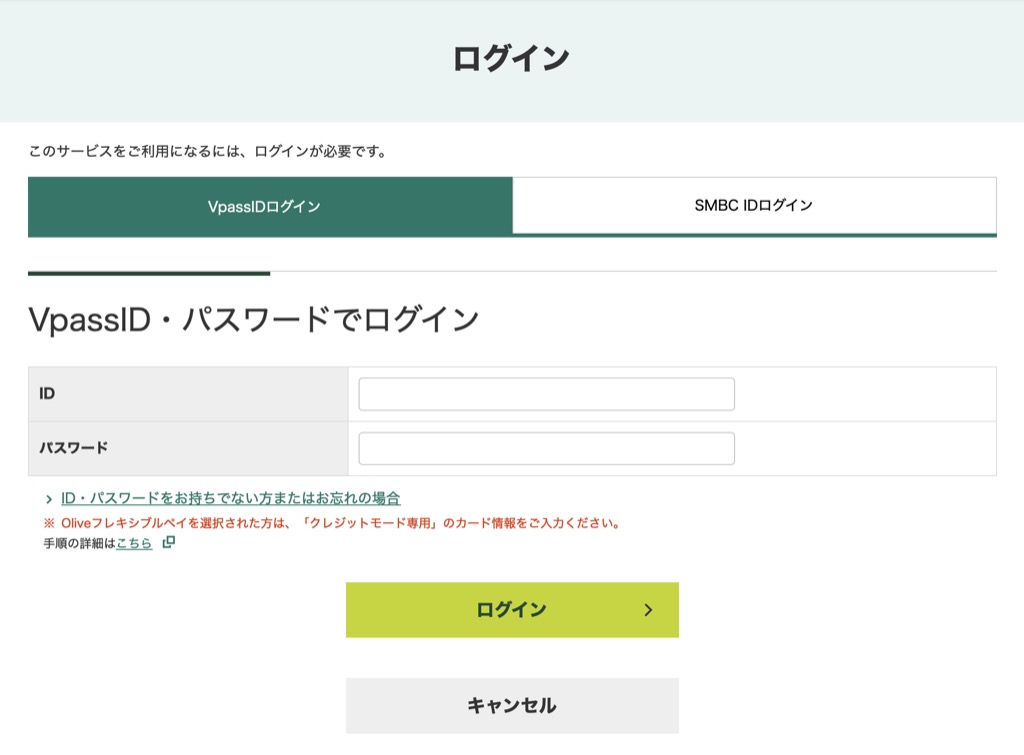Click the ログイン page heading
The image size is (1024, 755).
pos(511,57)
